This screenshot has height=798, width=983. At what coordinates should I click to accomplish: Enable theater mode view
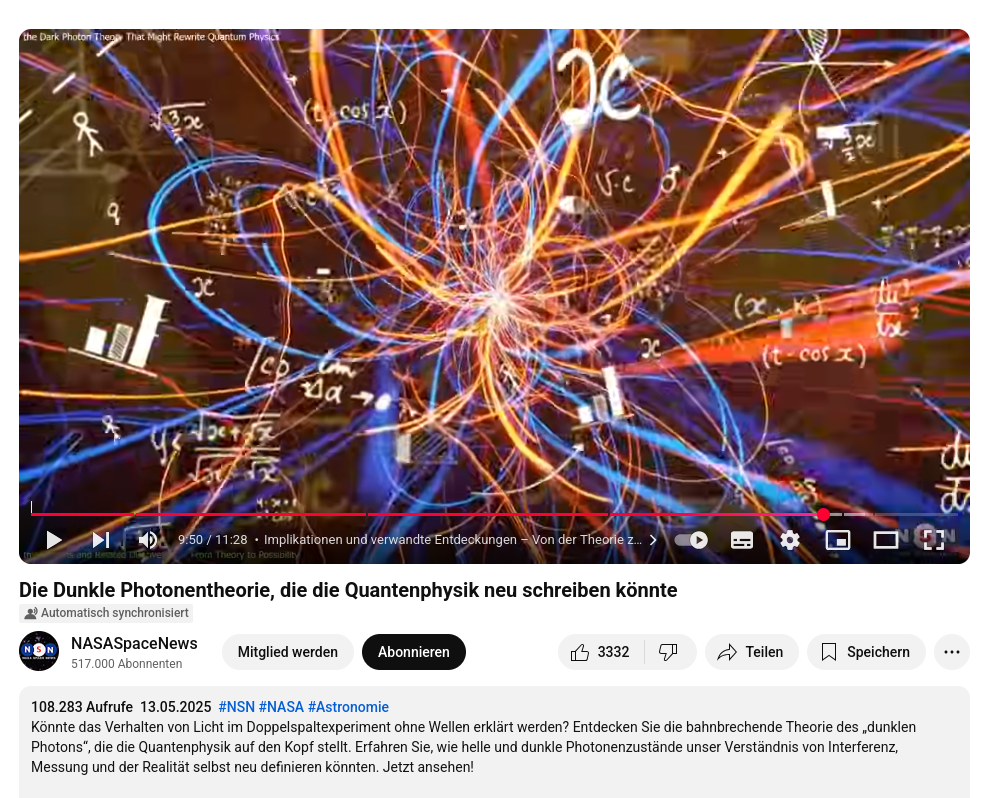[886, 540]
